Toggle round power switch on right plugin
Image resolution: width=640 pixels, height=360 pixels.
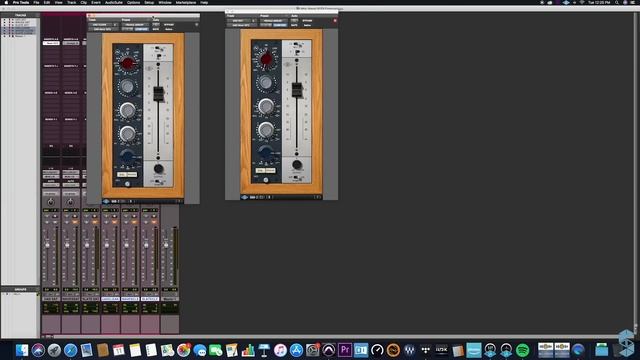pos(266,180)
